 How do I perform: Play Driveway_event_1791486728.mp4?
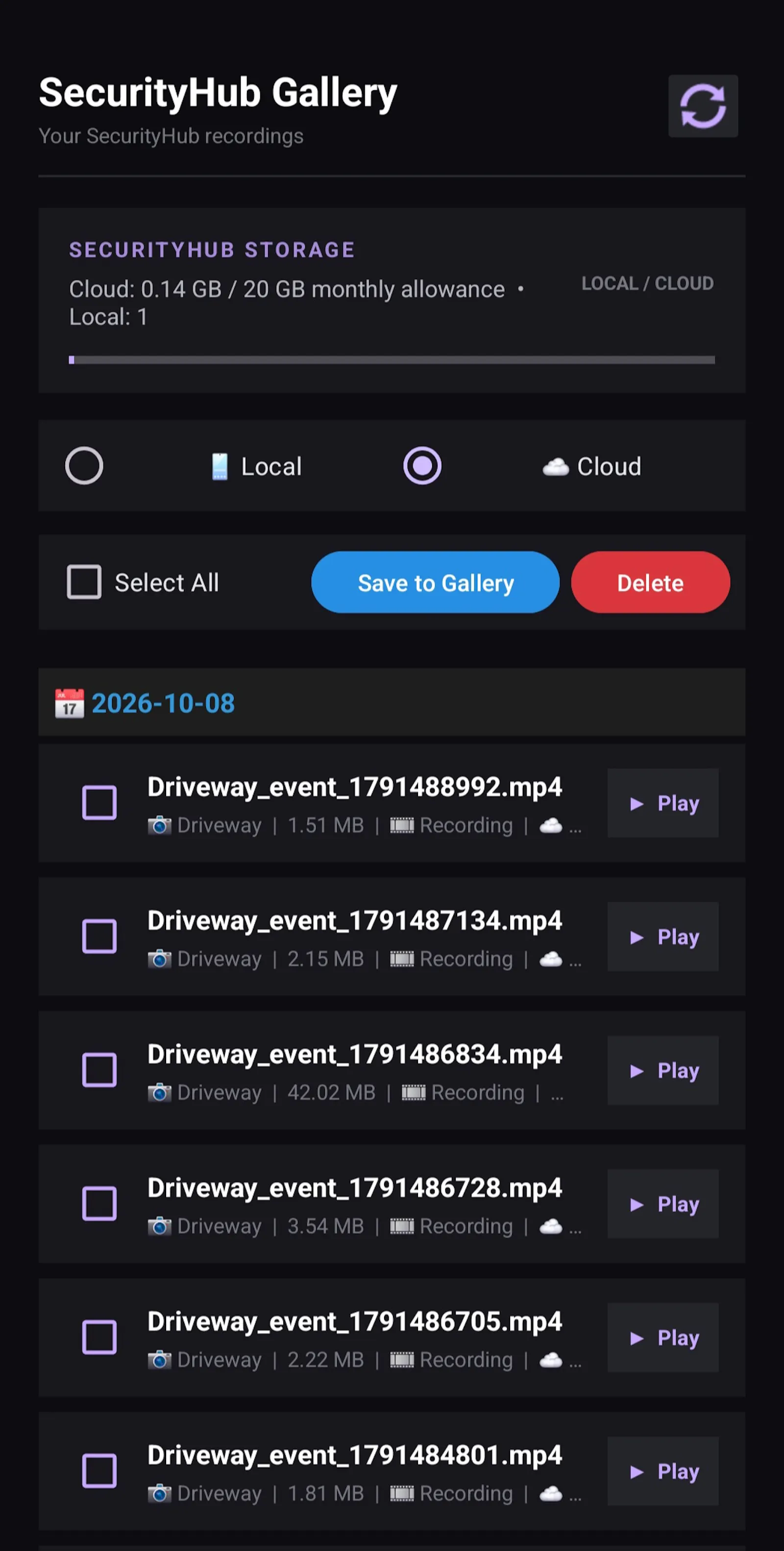(x=663, y=1203)
